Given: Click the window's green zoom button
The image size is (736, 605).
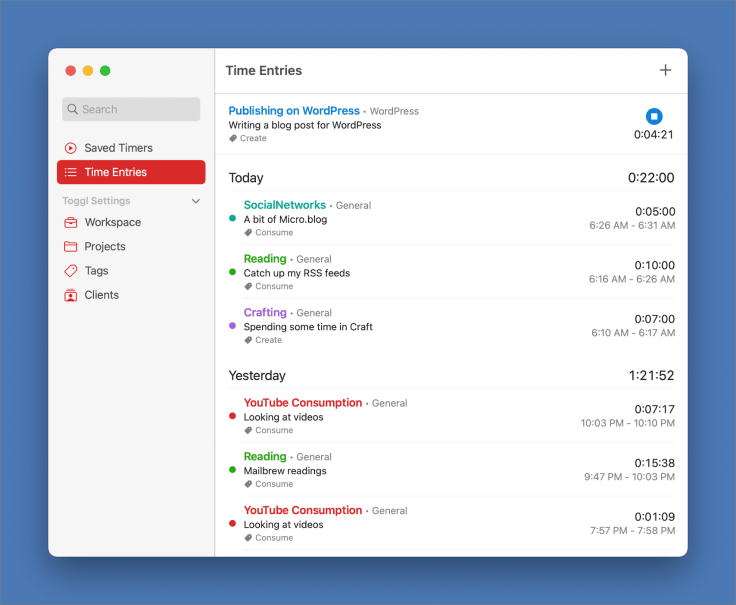Looking at the screenshot, I should (x=105, y=71).
